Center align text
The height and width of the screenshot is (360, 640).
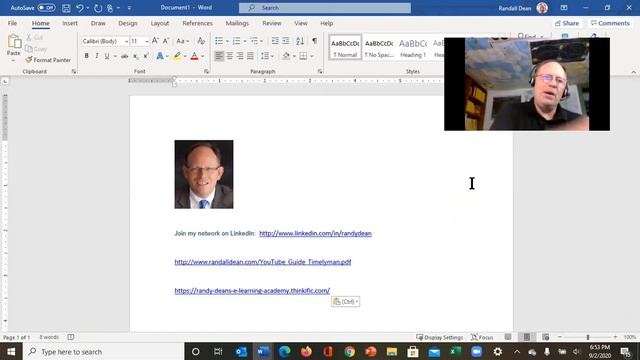click(x=230, y=56)
